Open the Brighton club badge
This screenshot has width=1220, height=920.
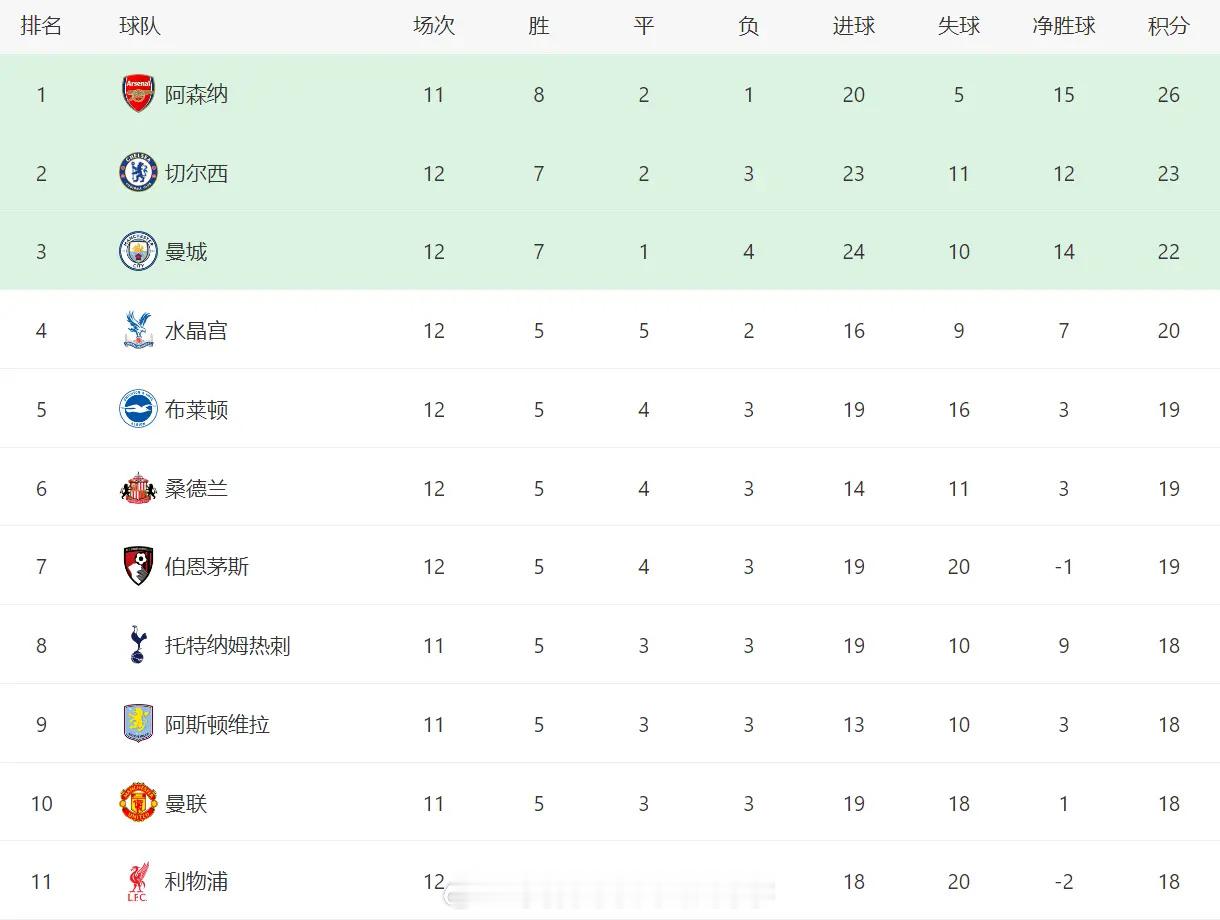(138, 409)
